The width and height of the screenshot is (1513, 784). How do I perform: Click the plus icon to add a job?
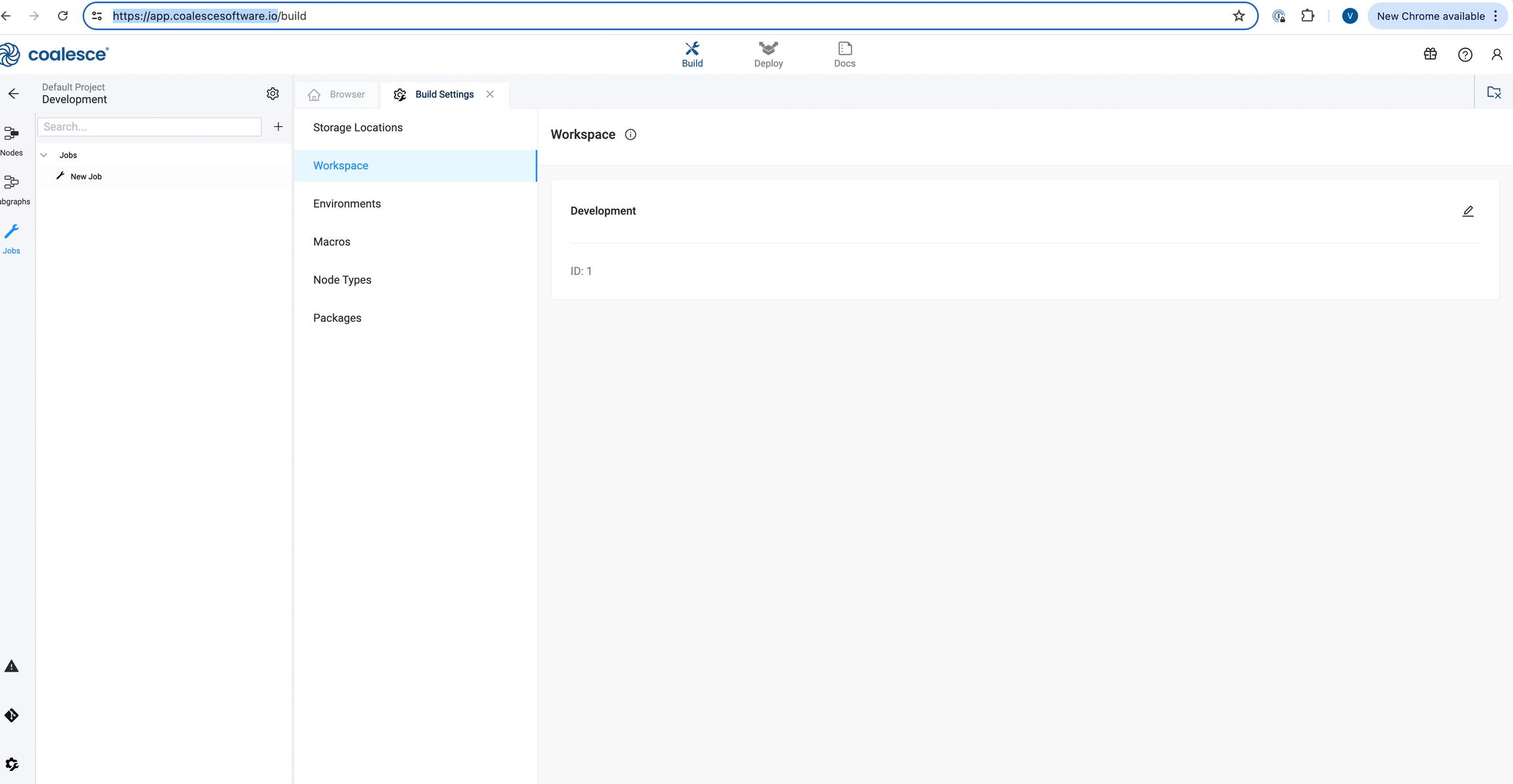pos(278,127)
